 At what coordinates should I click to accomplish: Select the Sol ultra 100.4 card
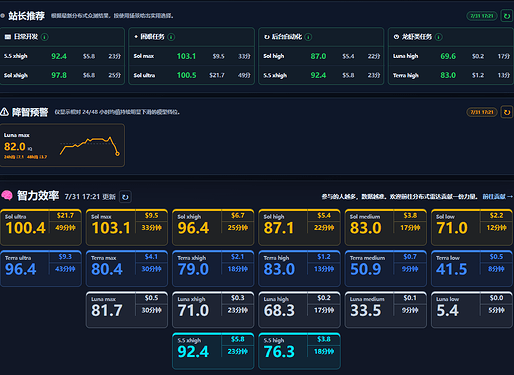click(41, 227)
